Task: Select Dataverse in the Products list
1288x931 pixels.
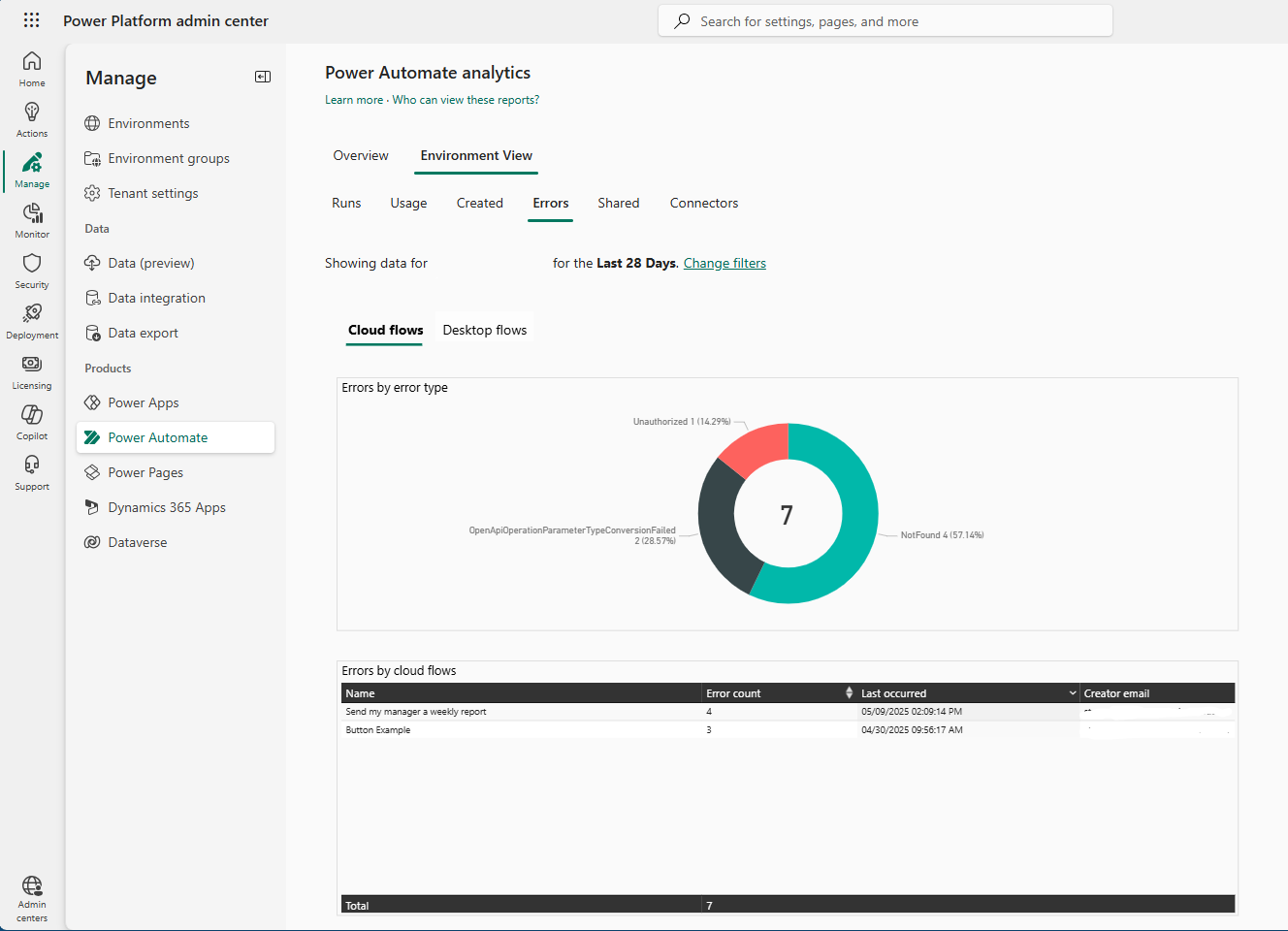Action: click(136, 541)
